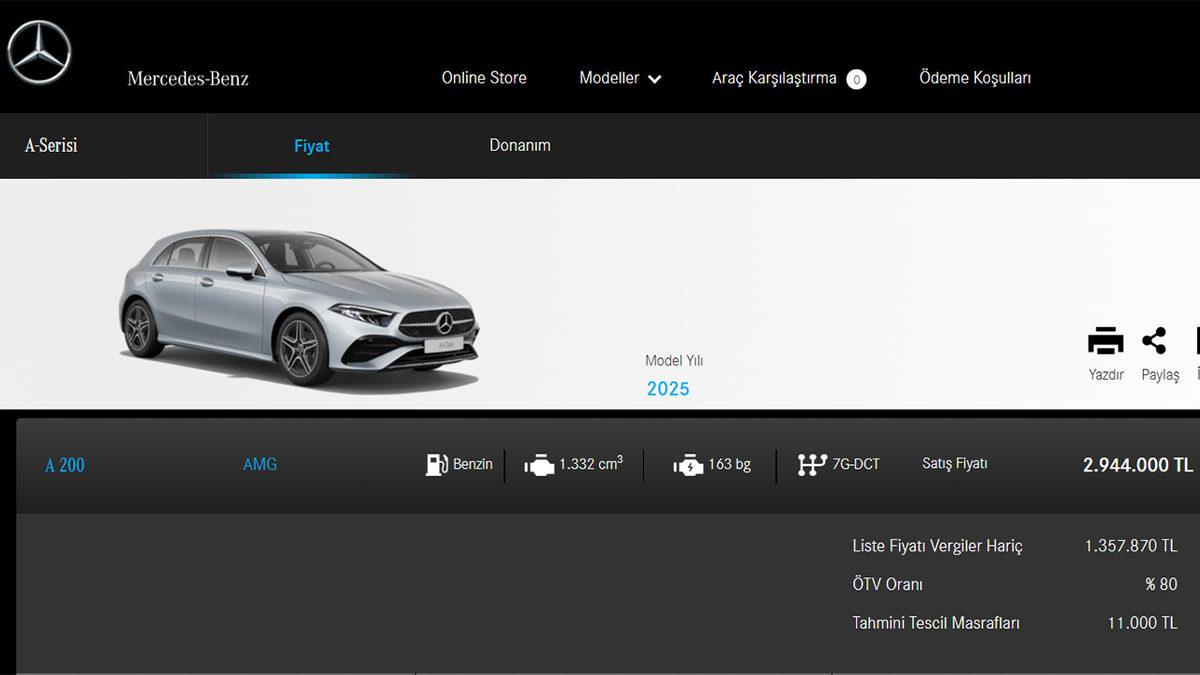The height and width of the screenshot is (675, 1200).
Task: Go to Ödeme Koşulları page
Action: coord(974,78)
